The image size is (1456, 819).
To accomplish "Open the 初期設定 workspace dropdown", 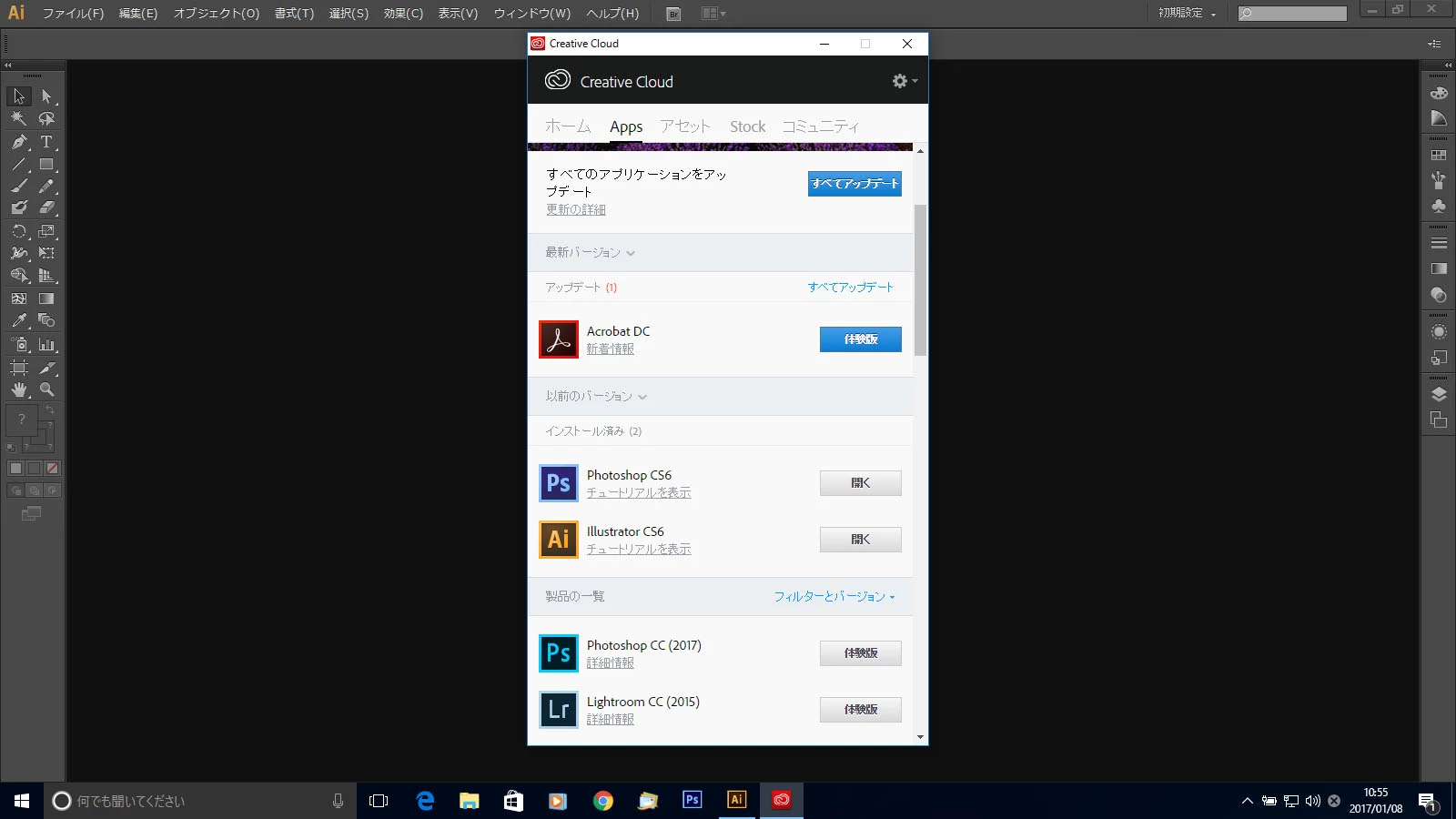I will [1187, 13].
